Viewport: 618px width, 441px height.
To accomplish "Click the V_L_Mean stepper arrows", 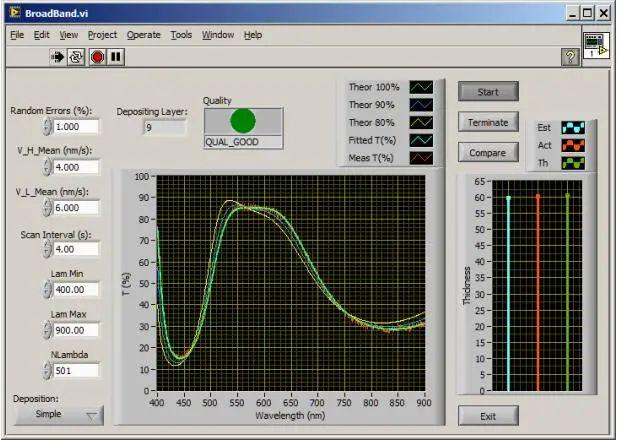I will [x=47, y=208].
